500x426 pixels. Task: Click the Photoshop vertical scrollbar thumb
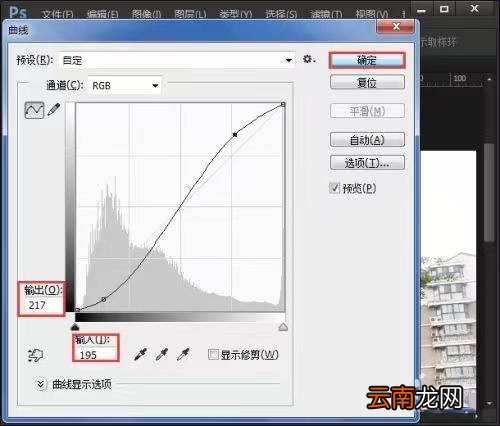click(489, 192)
